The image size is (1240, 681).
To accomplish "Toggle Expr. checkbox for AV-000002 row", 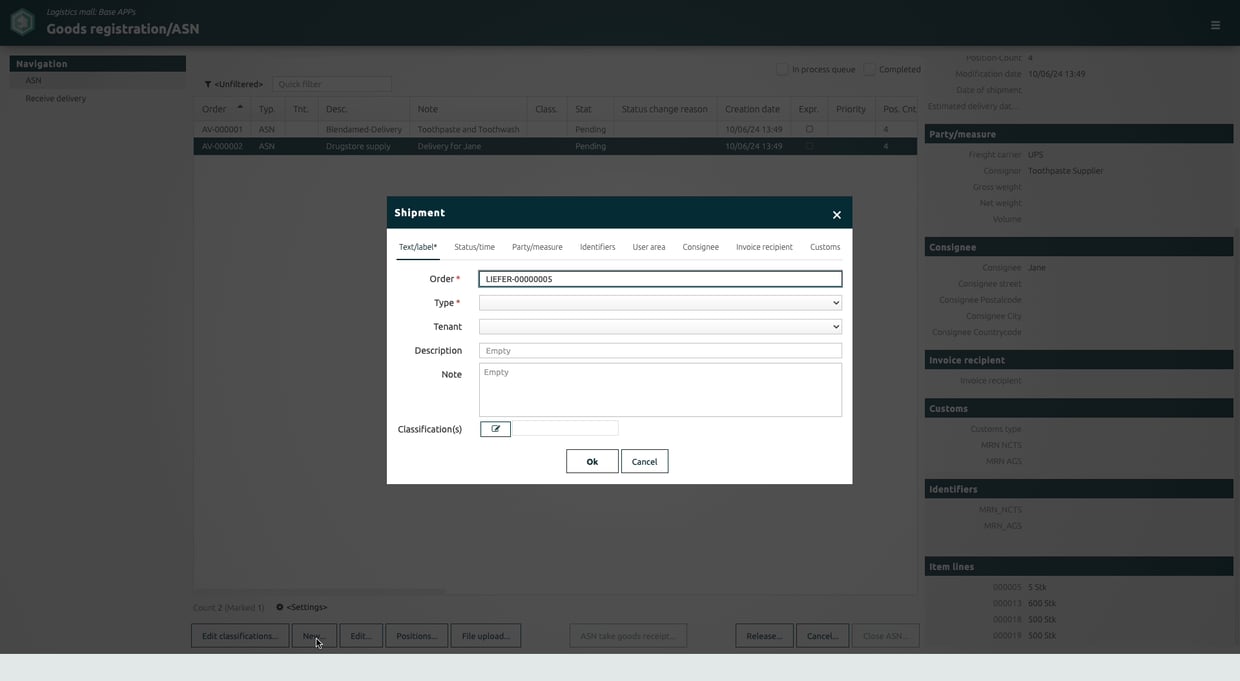I will (x=809, y=146).
